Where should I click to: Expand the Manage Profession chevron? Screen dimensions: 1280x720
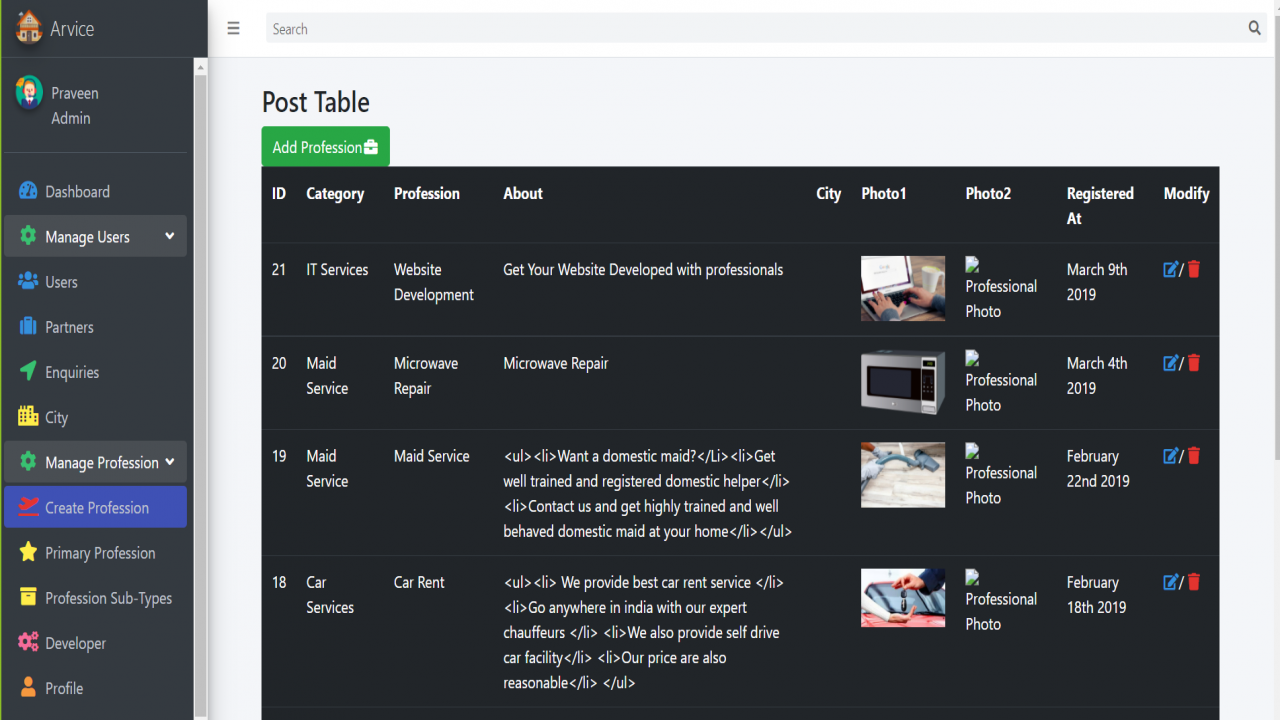(169, 461)
